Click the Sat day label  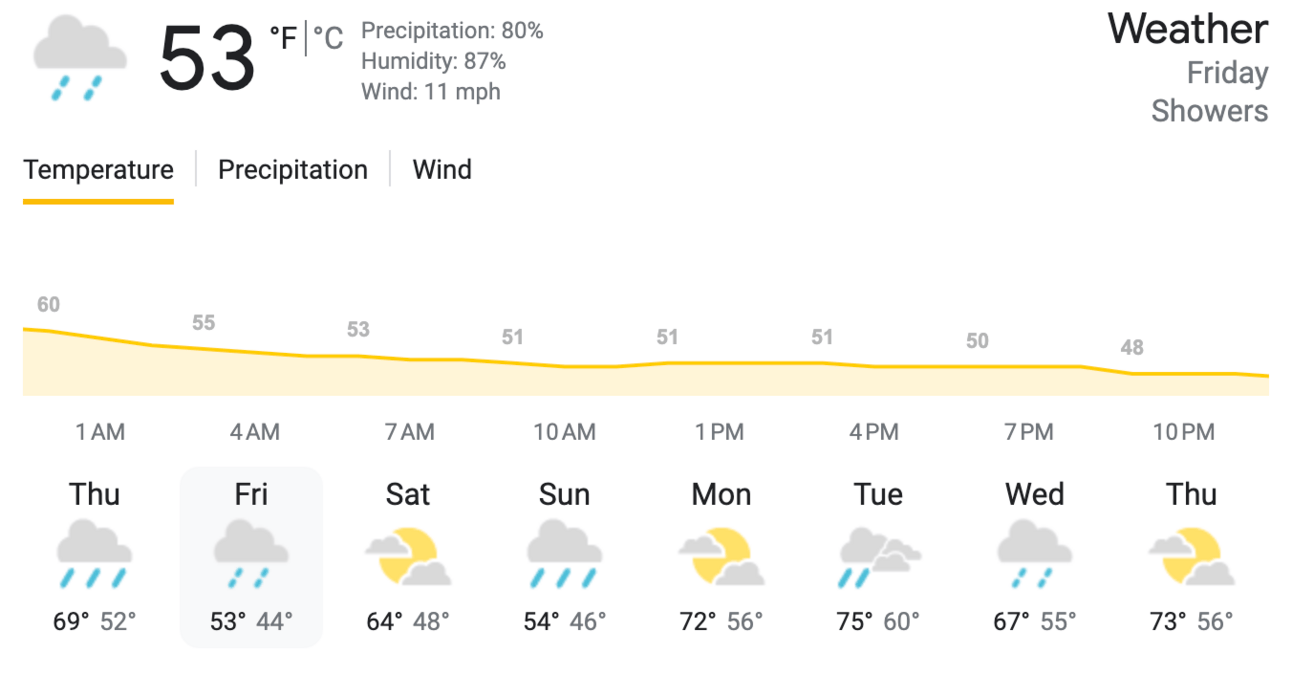pos(408,494)
